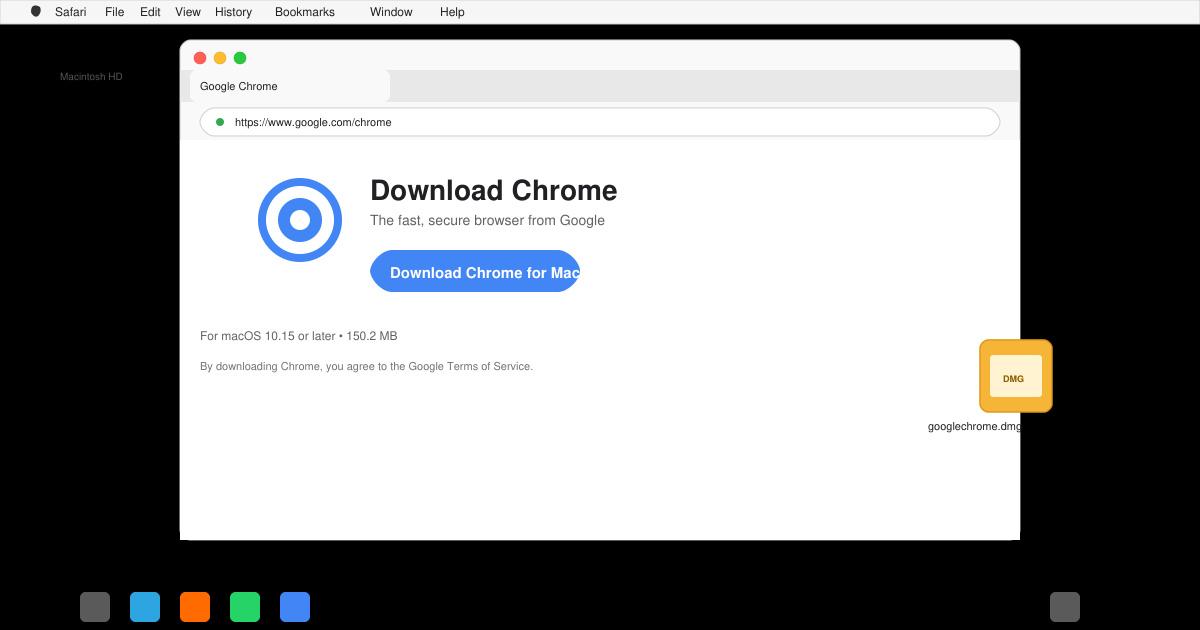Maximize the window with green button
1200x630 pixels.
(x=240, y=58)
